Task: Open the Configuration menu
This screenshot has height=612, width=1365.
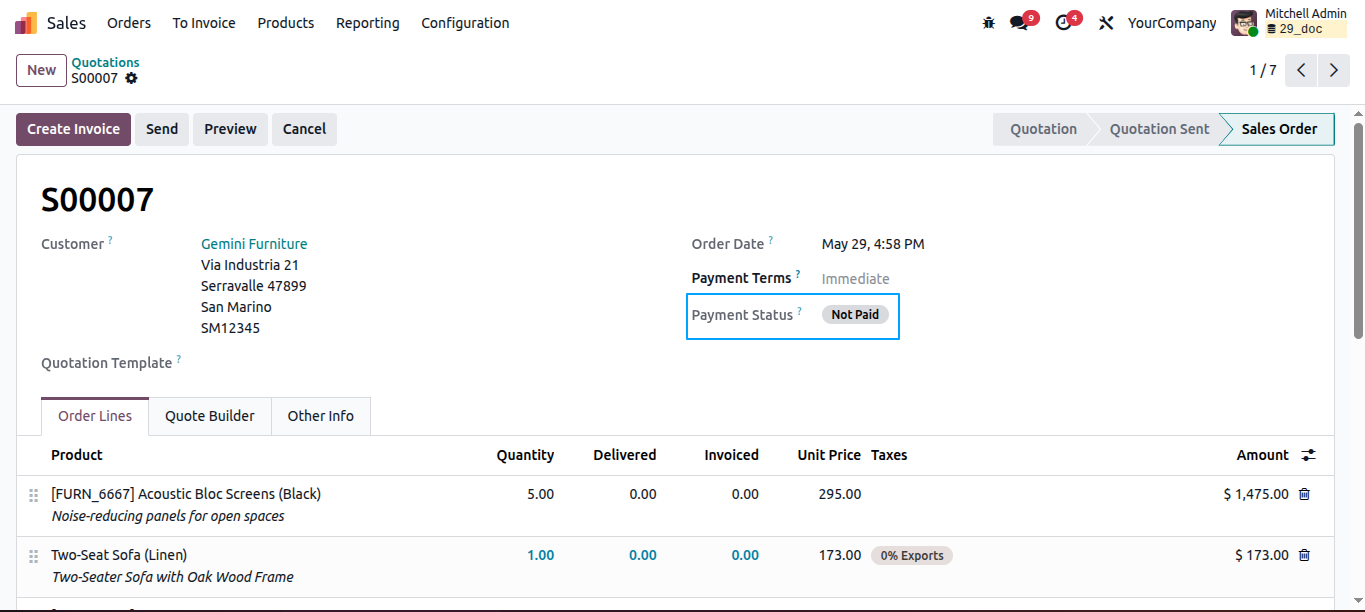Action: coord(465,23)
